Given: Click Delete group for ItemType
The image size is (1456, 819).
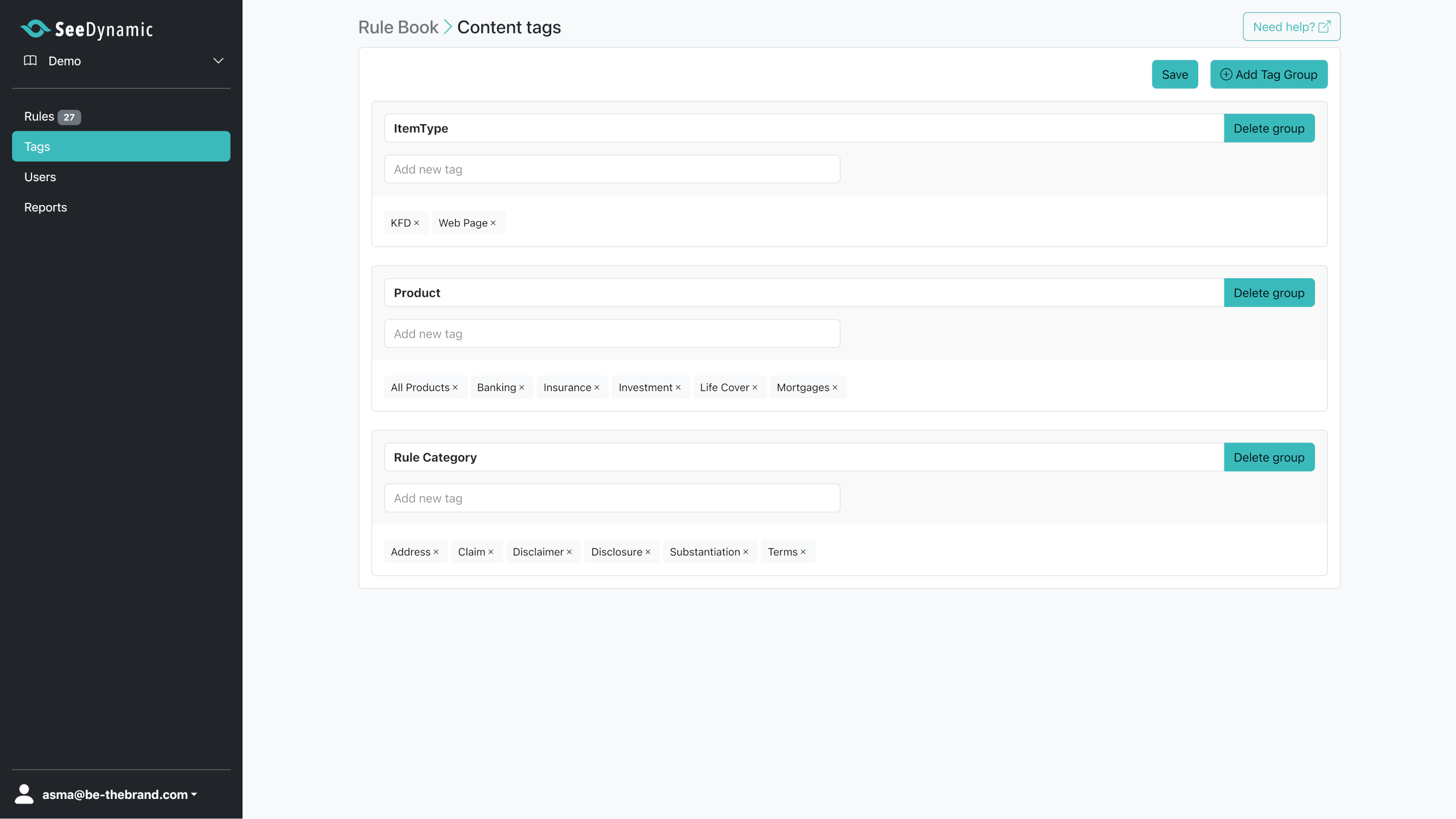Looking at the screenshot, I should point(1269,128).
